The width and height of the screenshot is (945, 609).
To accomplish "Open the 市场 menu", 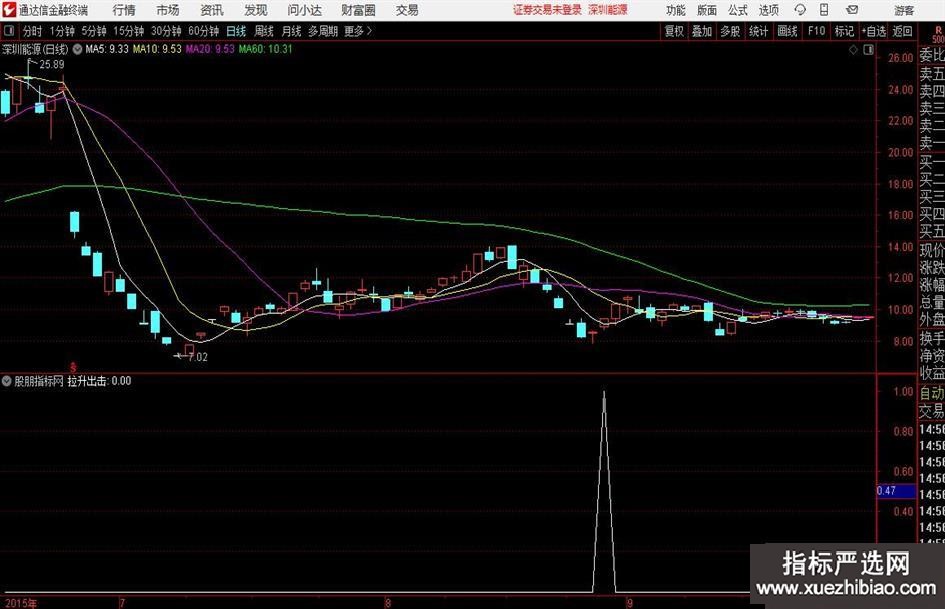I will pos(168,10).
